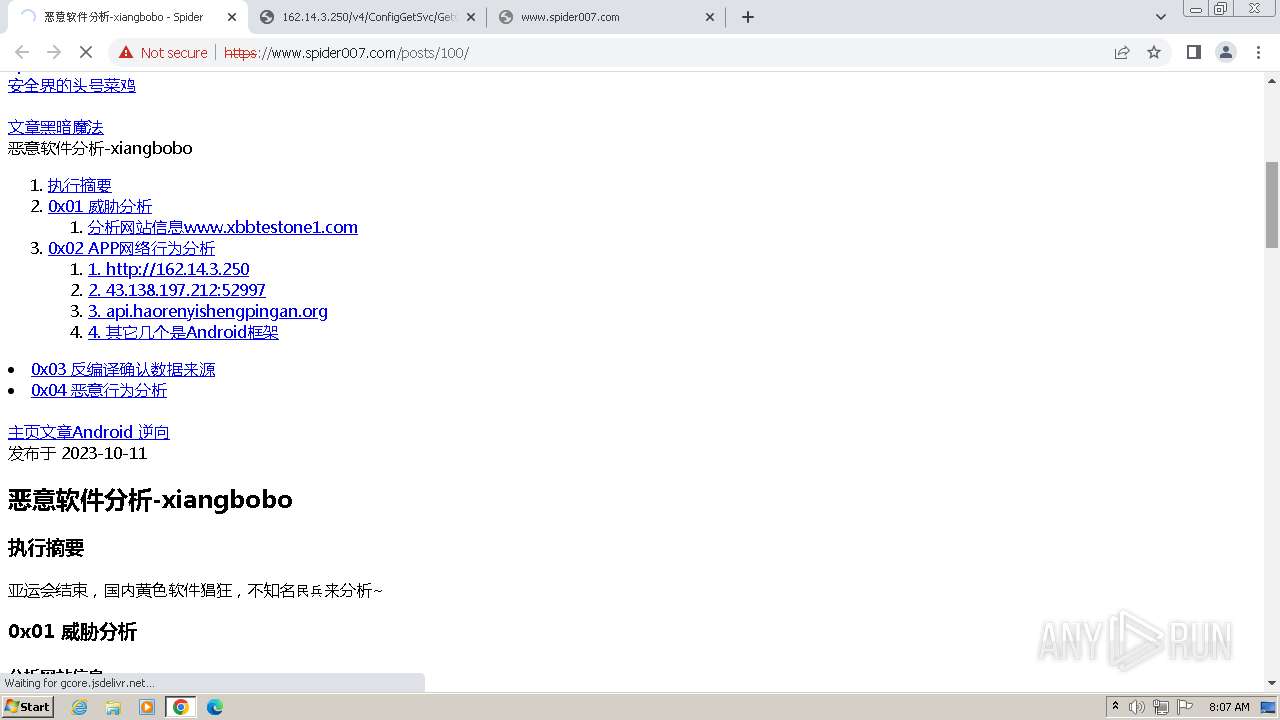The height and width of the screenshot is (720, 1280).
Task: Open the volume control tray icon
Action: coord(1137,707)
